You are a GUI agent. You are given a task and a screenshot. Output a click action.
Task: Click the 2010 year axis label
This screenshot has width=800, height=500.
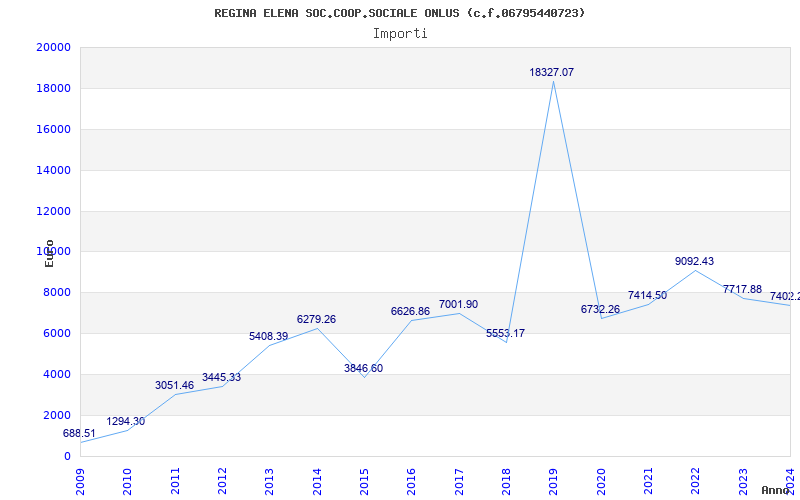click(128, 482)
